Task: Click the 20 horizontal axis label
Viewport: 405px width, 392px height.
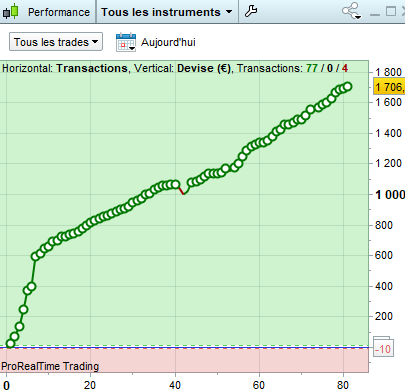Action: coord(90,385)
